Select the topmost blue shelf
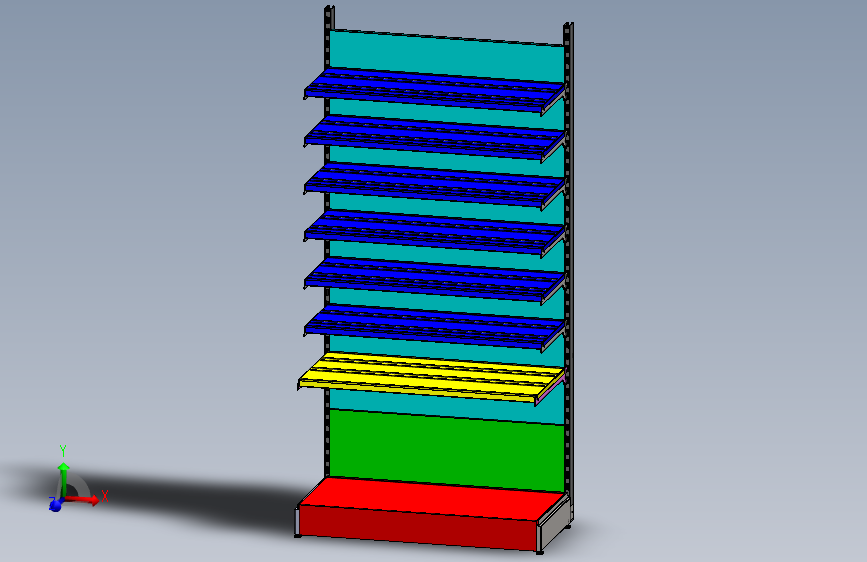The height and width of the screenshot is (562, 867). (435, 90)
